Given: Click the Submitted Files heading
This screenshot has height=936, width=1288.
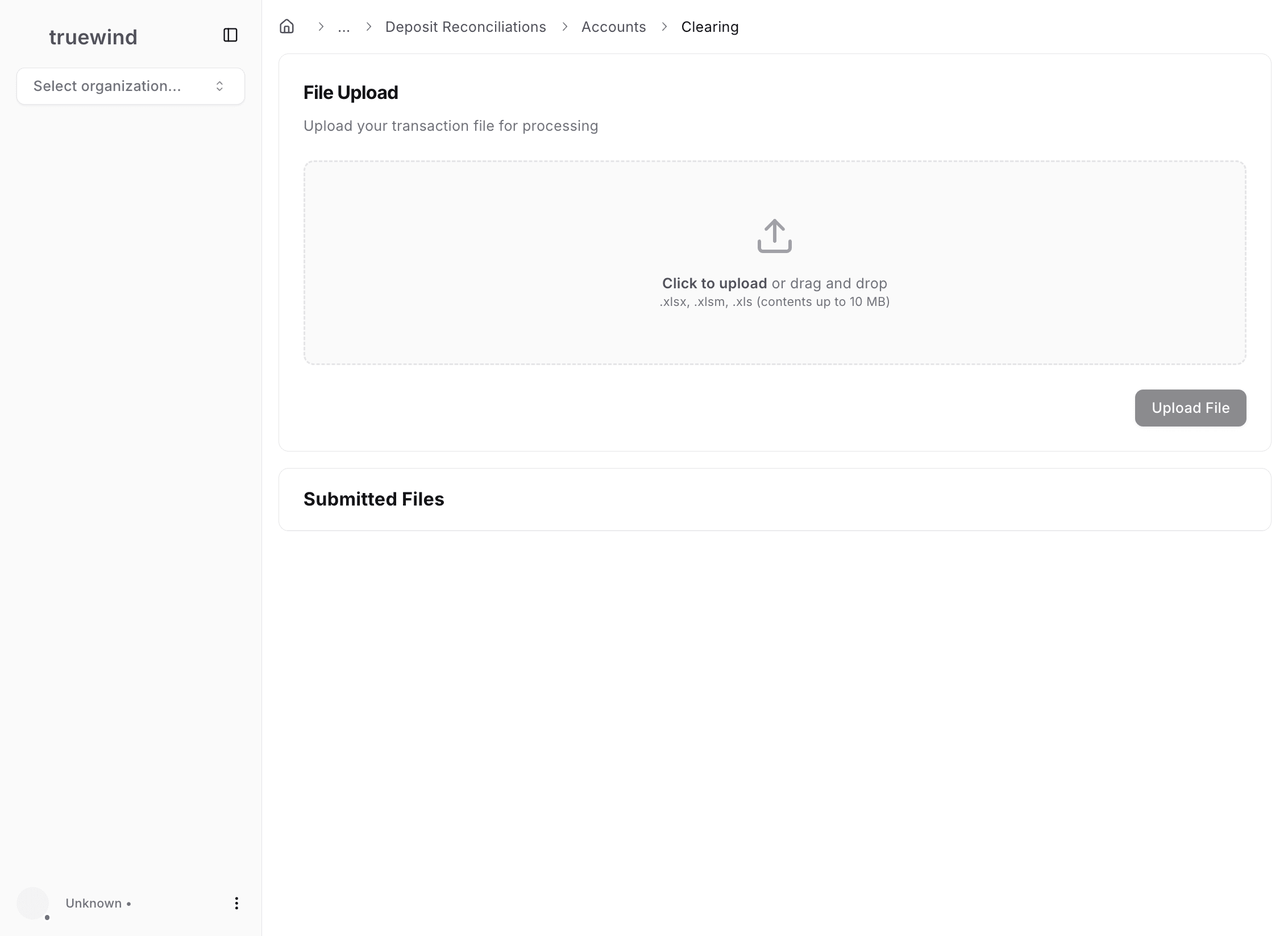Looking at the screenshot, I should point(374,499).
